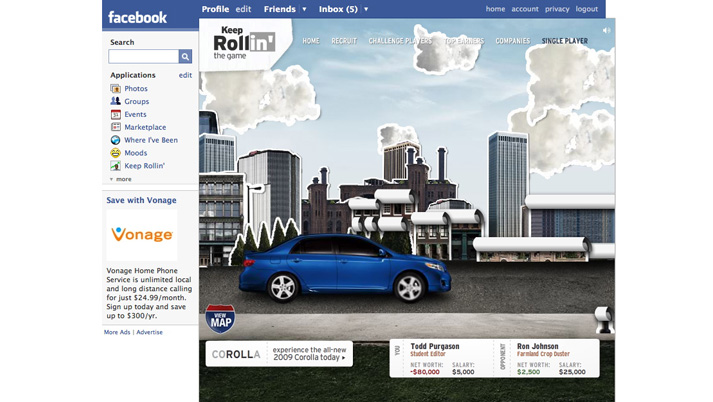This screenshot has height=402, width=713.
Task: Click the blue Corolla car
Action: pyautogui.click(x=345, y=268)
